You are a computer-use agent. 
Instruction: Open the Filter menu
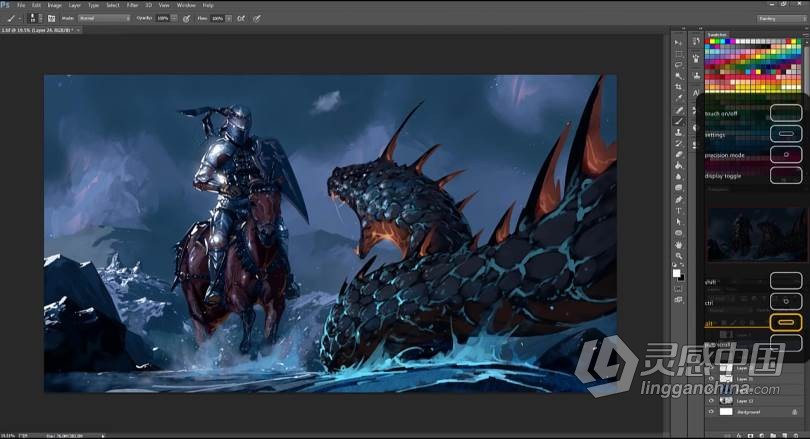133,5
